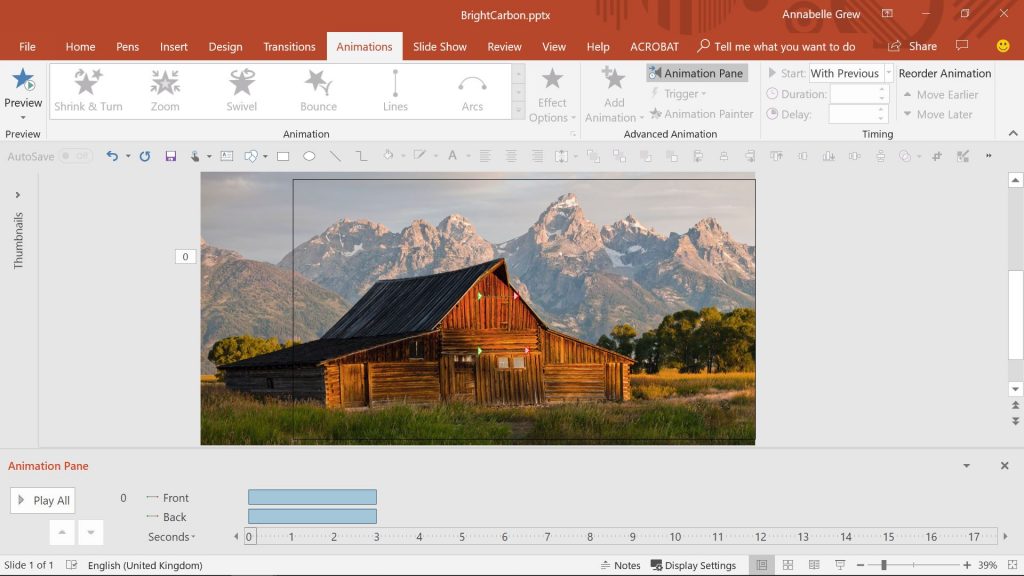Open the Transitions ribbon tab

(x=289, y=46)
